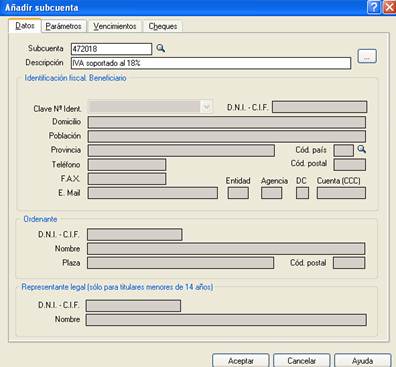
Task: Click the Representante legal group heading
Action: coord(117,287)
